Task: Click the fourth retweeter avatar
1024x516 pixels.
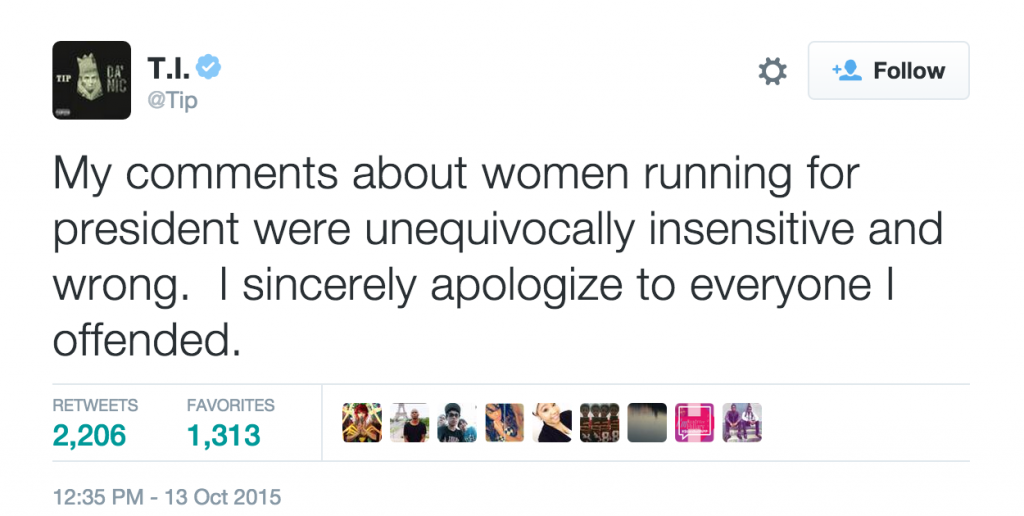Action: (x=504, y=423)
